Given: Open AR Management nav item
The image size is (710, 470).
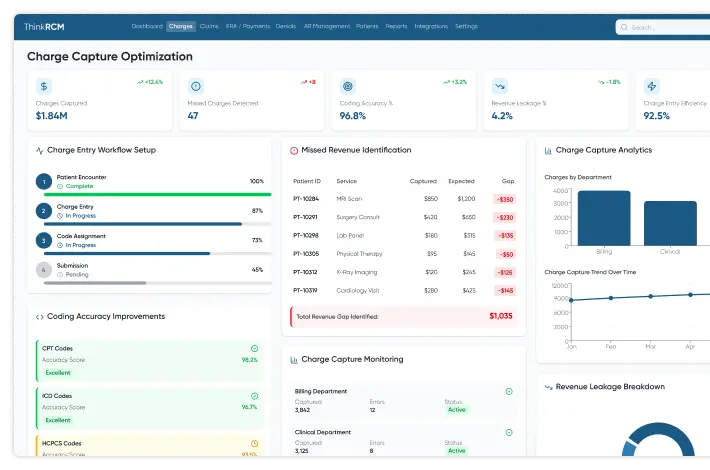Looking at the screenshot, I should click(326, 26).
